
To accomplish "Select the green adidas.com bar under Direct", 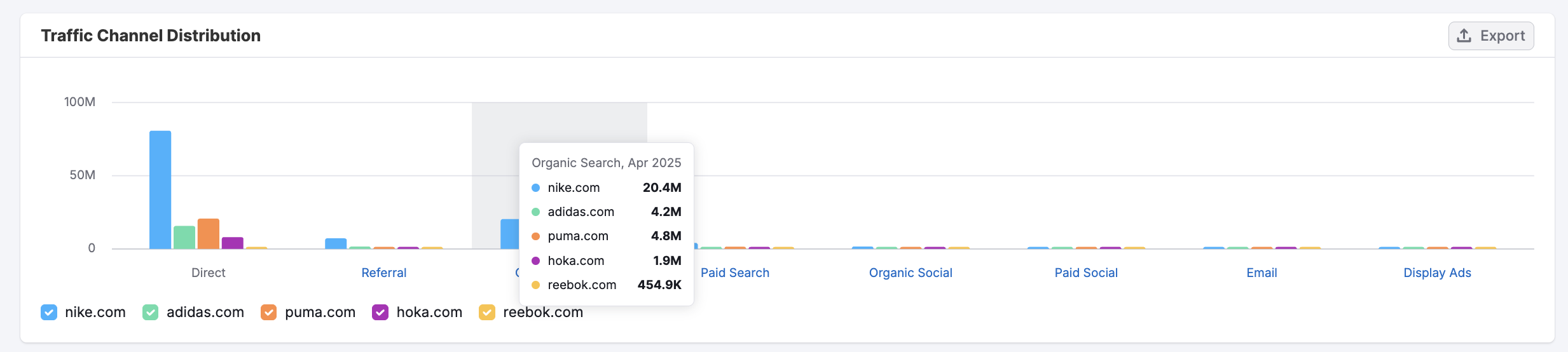I will pos(184,238).
